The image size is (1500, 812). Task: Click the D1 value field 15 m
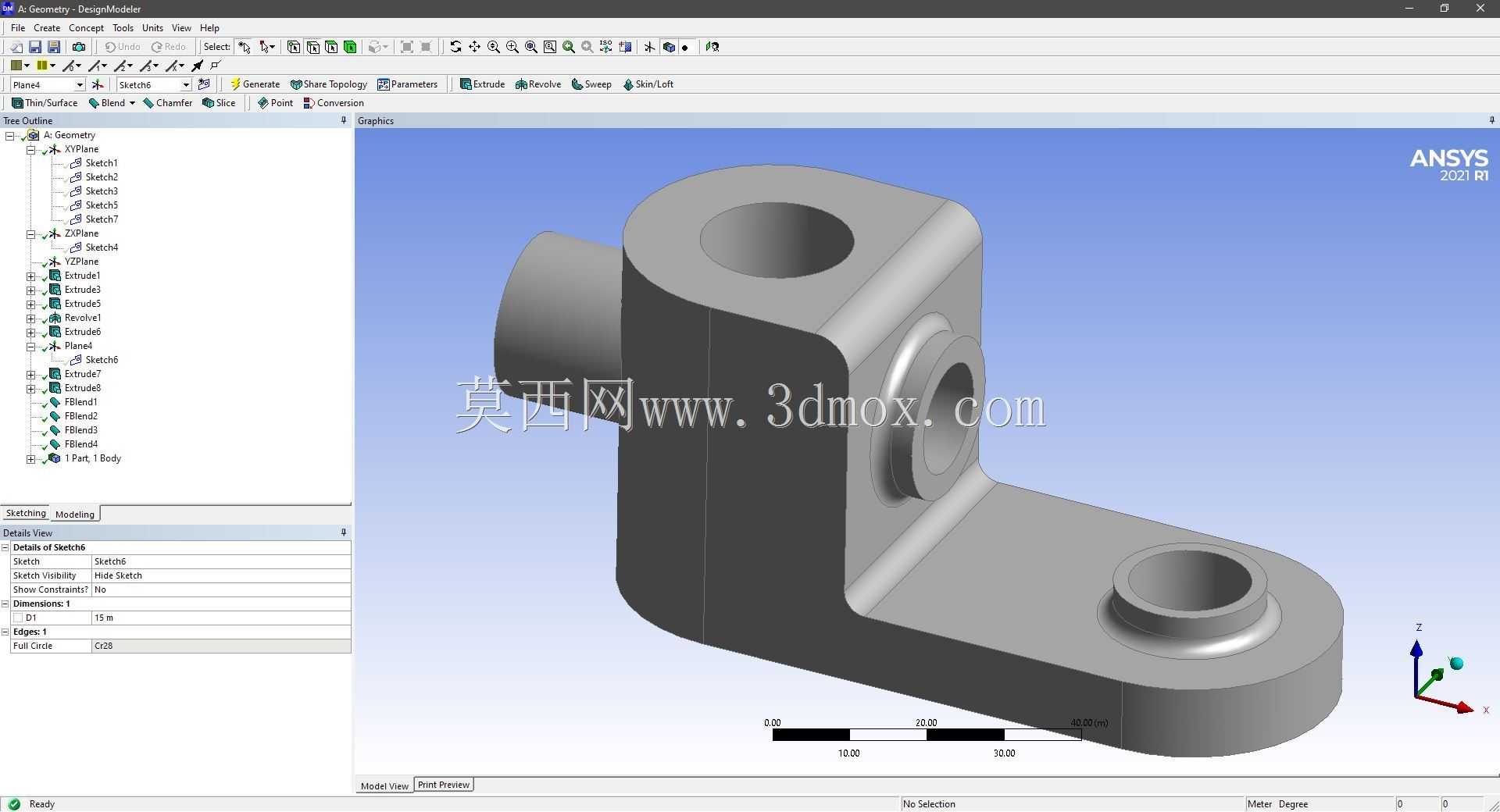coord(221,618)
